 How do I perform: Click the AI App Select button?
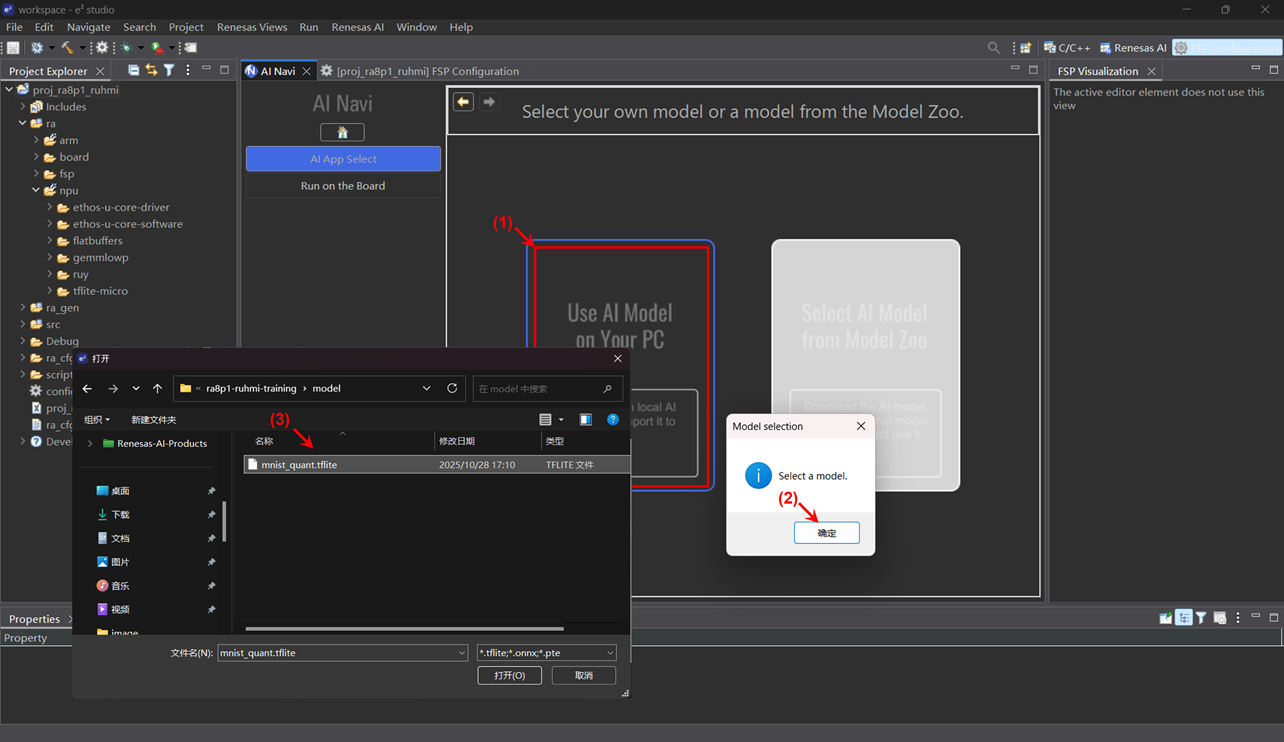point(343,159)
